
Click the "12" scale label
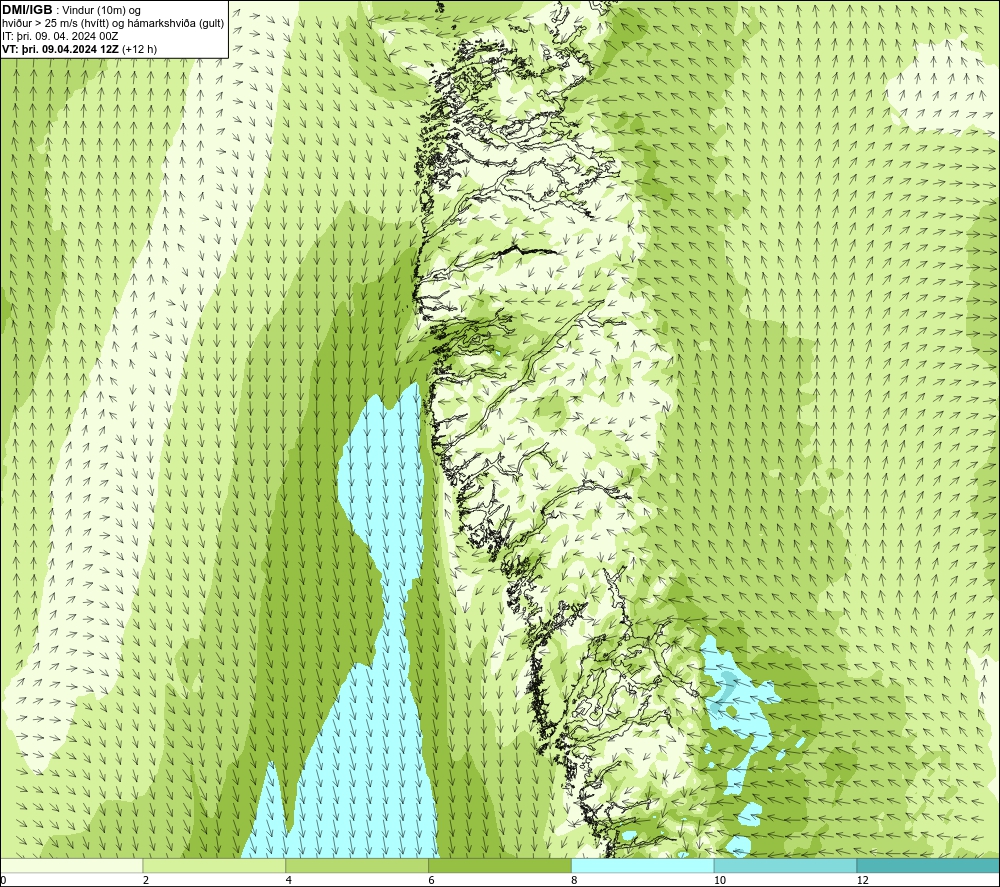pyautogui.click(x=863, y=880)
